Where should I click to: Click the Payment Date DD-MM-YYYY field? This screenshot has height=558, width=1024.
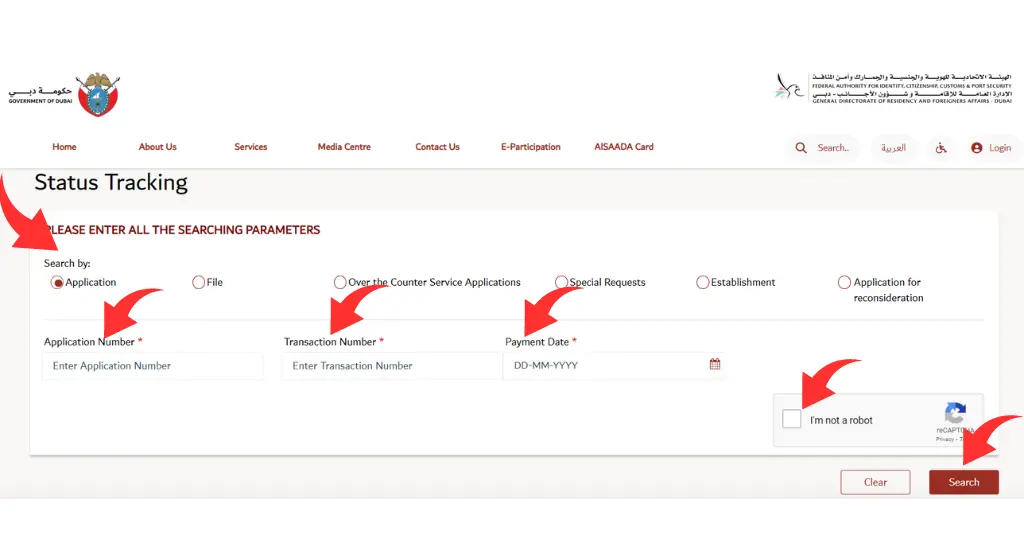tap(614, 365)
